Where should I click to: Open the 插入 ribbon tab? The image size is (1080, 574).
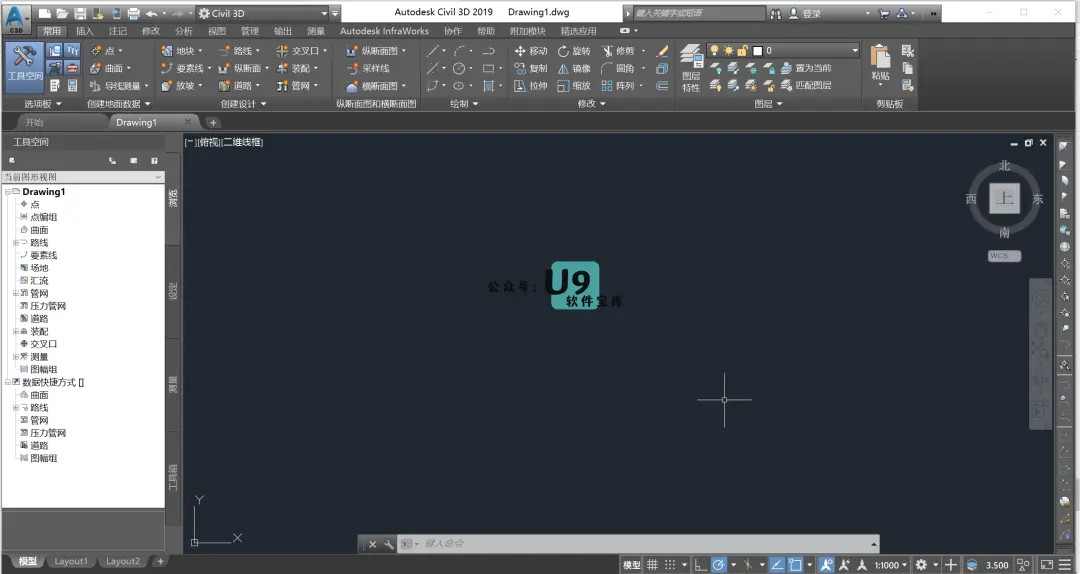click(x=85, y=31)
